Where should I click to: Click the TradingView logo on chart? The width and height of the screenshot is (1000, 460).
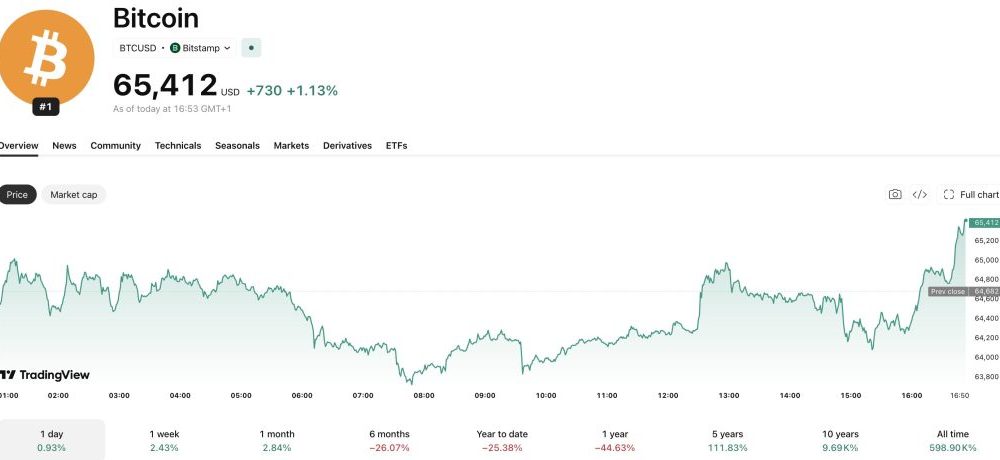coord(45,375)
